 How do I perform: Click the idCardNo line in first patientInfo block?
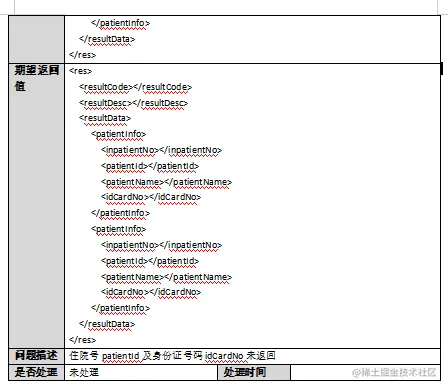pyautogui.click(x=151, y=197)
